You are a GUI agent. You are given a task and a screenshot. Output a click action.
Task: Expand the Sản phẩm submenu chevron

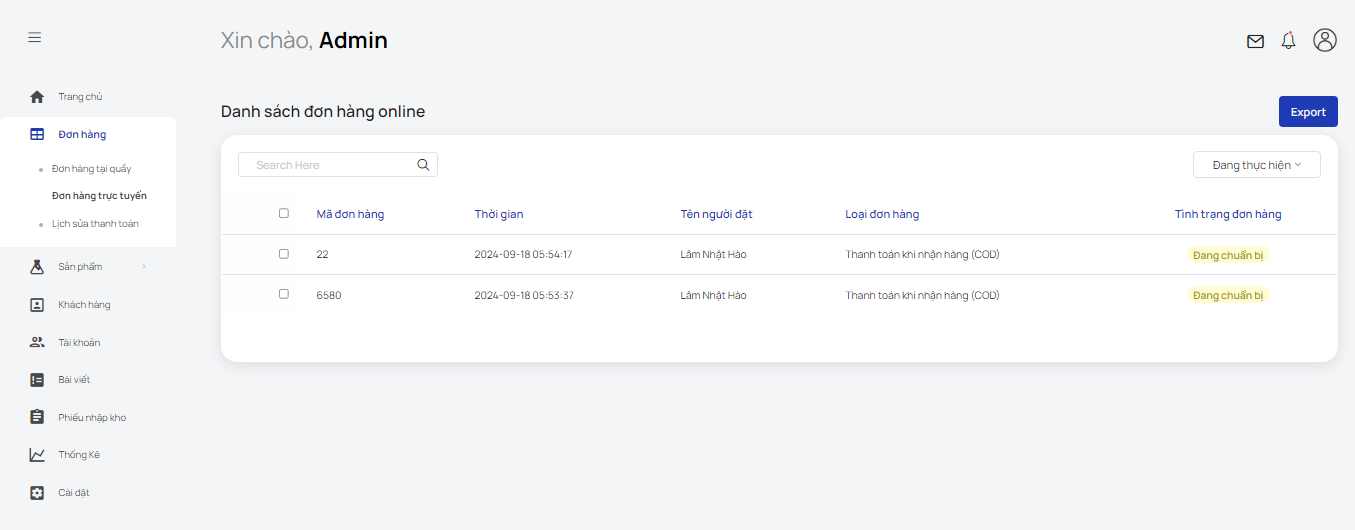(144, 267)
